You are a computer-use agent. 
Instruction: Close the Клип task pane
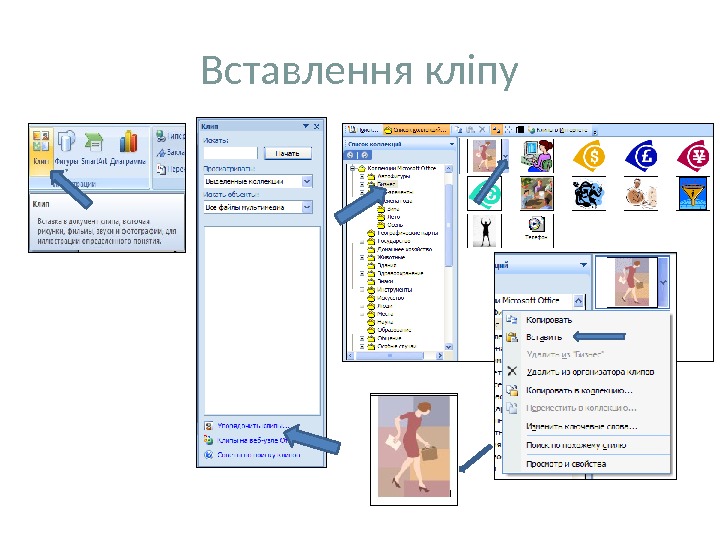point(317,126)
